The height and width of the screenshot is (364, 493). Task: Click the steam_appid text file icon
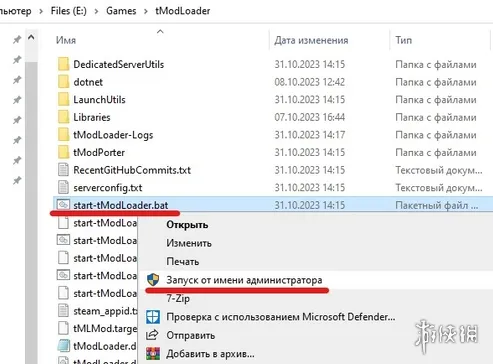(x=63, y=311)
